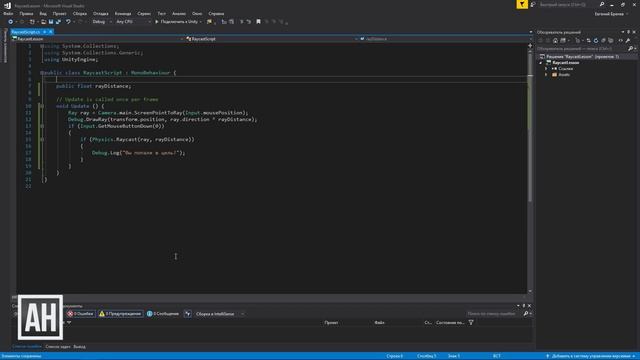Screen dimensions: 640x360
Task: Click the yellow feedback notification flag icon
Action: pos(522,4)
